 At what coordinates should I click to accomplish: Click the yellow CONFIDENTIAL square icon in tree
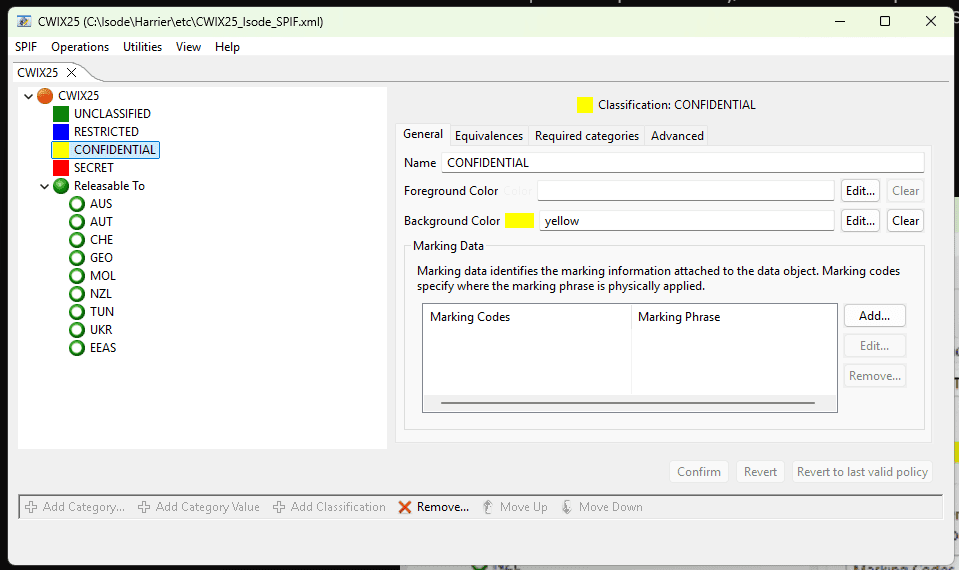61,150
